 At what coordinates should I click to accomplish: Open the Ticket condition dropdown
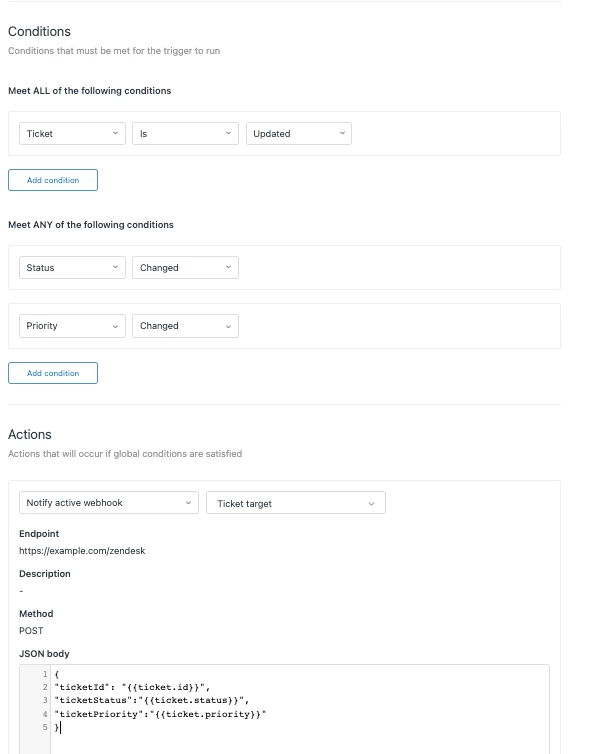(72, 134)
